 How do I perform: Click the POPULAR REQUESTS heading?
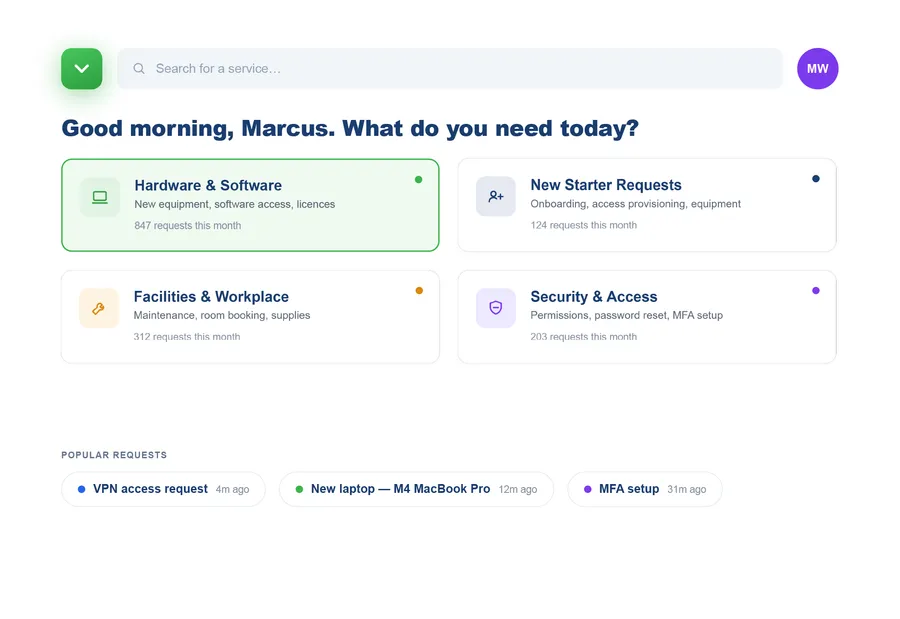tap(114, 455)
